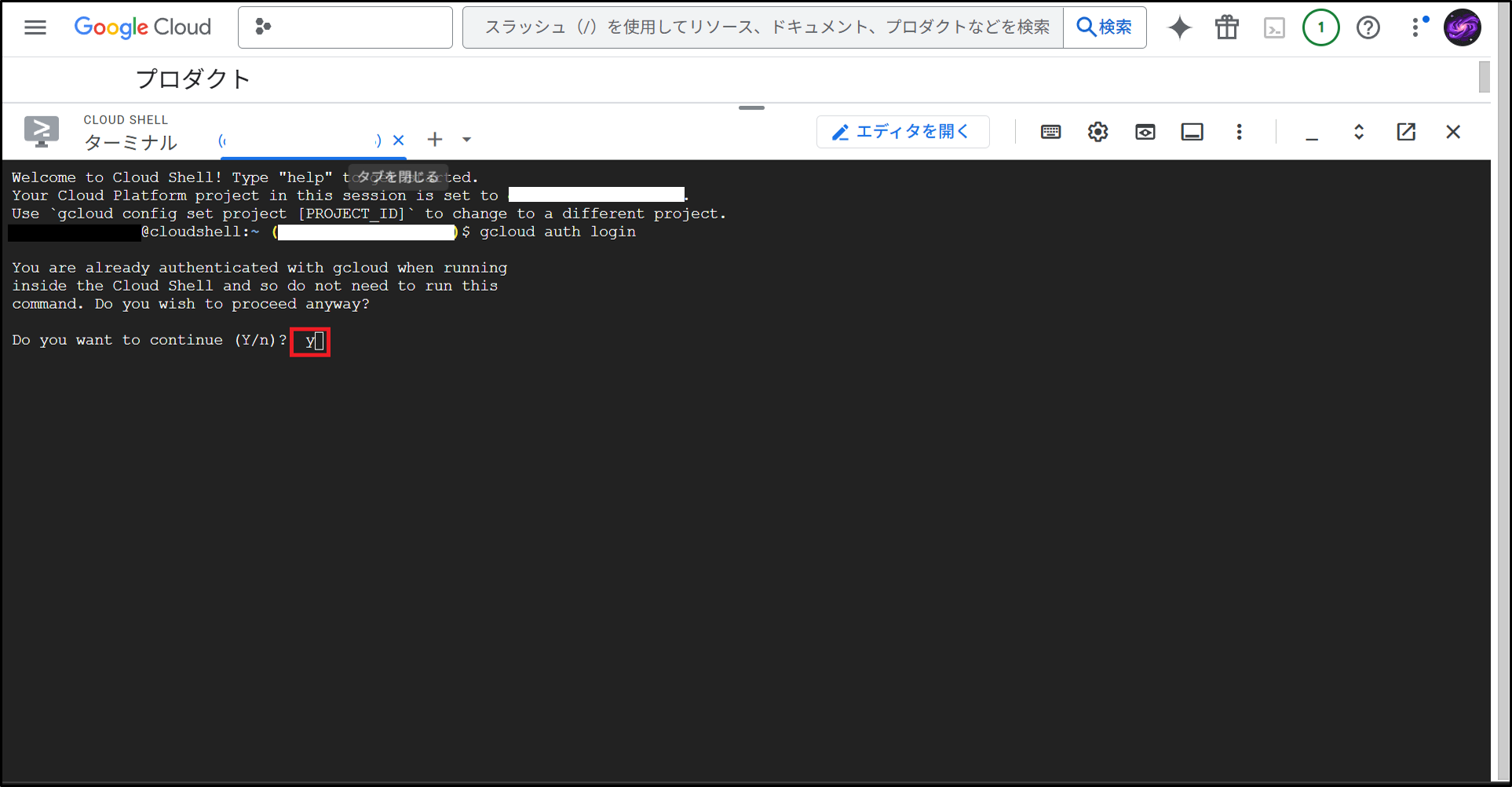Open the on-screen keyboard in Cloud Shell toolbar
The image size is (1512, 787).
tap(1050, 131)
